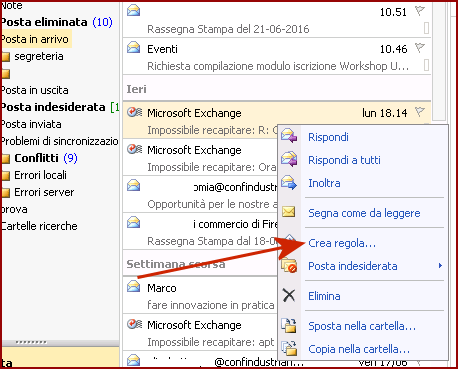The height and width of the screenshot is (369, 458).
Task: Click envelope icon of Eventi message
Action: (x=134, y=47)
